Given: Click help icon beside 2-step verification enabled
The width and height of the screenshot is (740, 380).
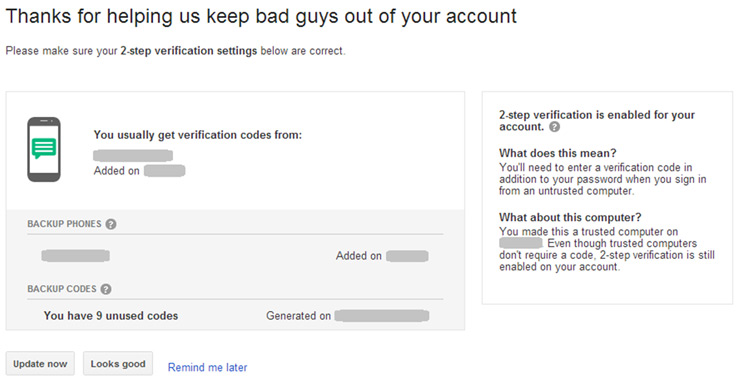Looking at the screenshot, I should point(555,127).
